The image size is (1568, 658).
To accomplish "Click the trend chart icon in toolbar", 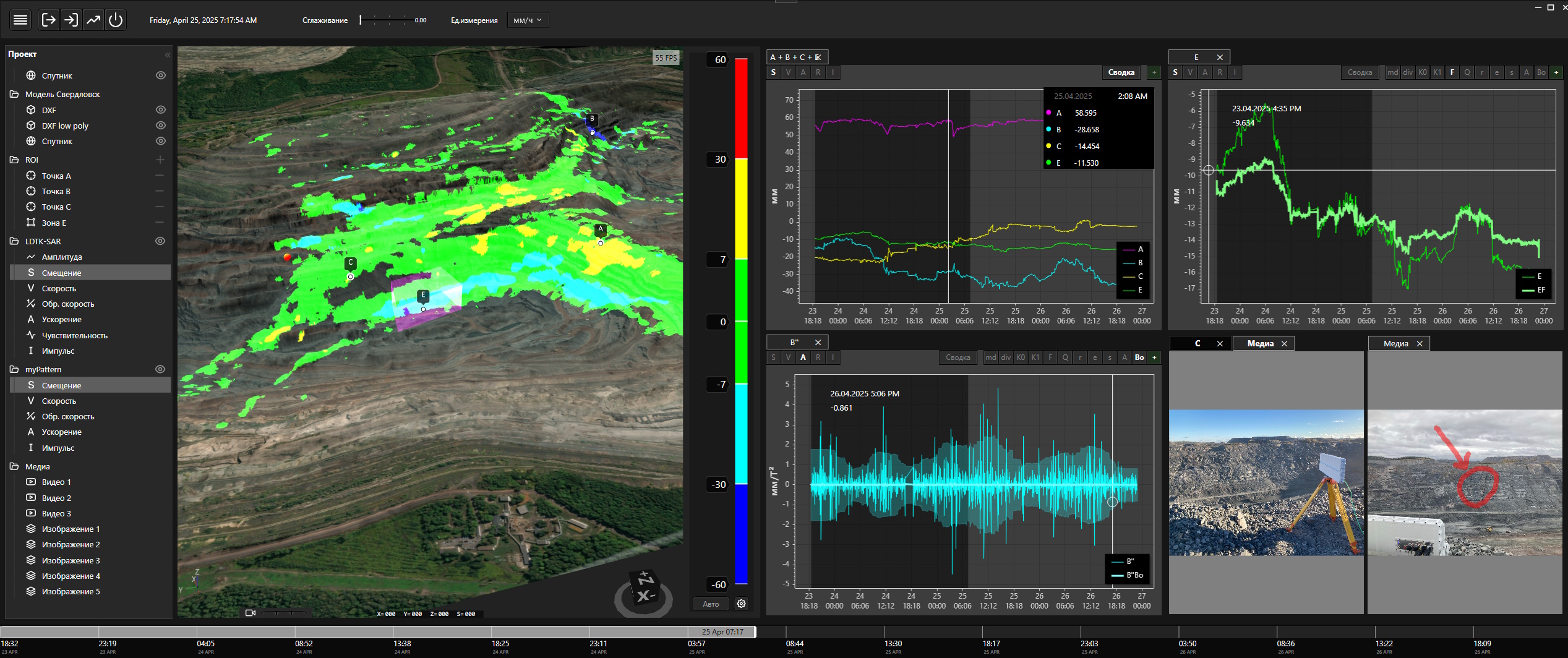I will [93, 20].
